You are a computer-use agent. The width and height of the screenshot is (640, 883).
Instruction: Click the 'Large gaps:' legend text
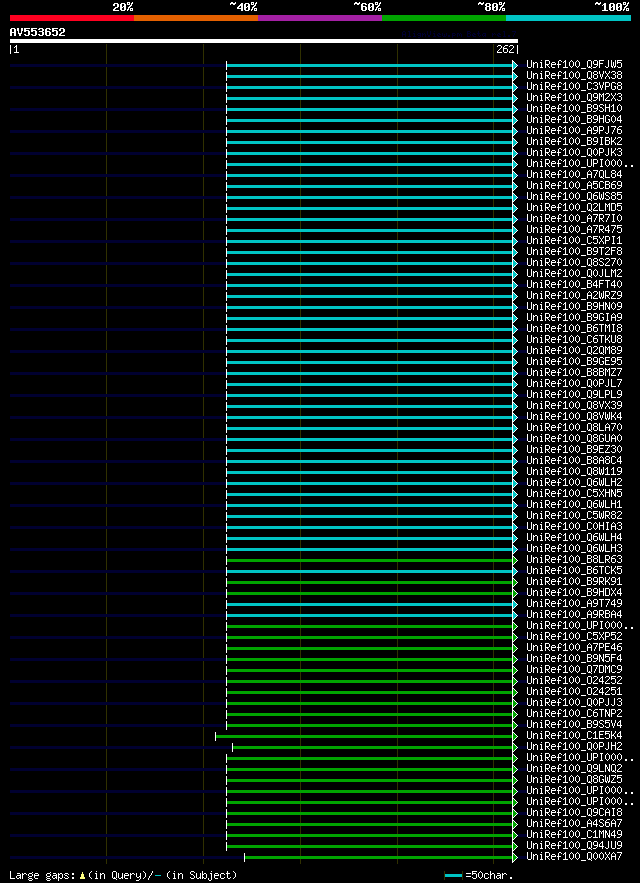42,876
